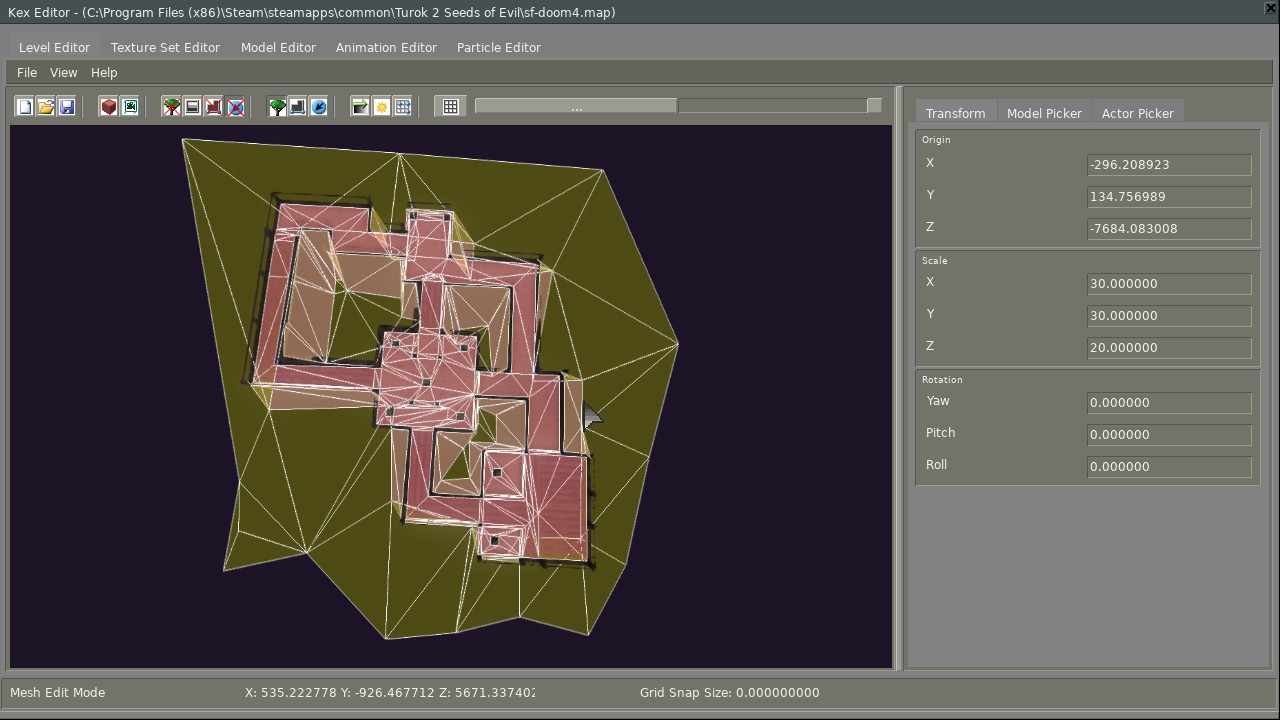Click the toolbar slider bar with dots
Screen dimensions: 1280x720
click(x=576, y=106)
